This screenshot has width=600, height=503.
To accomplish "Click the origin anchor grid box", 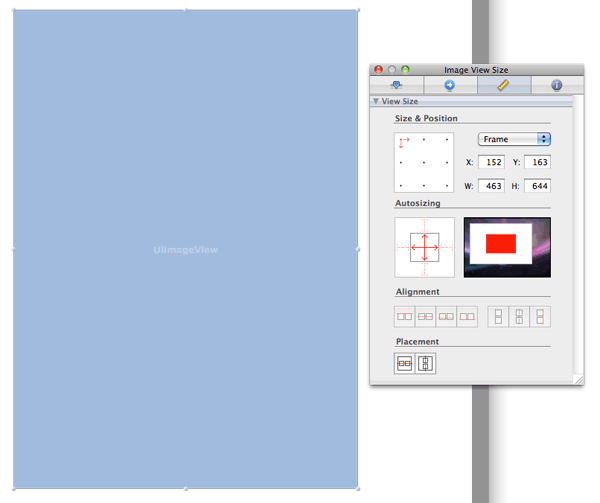I will pos(424,162).
